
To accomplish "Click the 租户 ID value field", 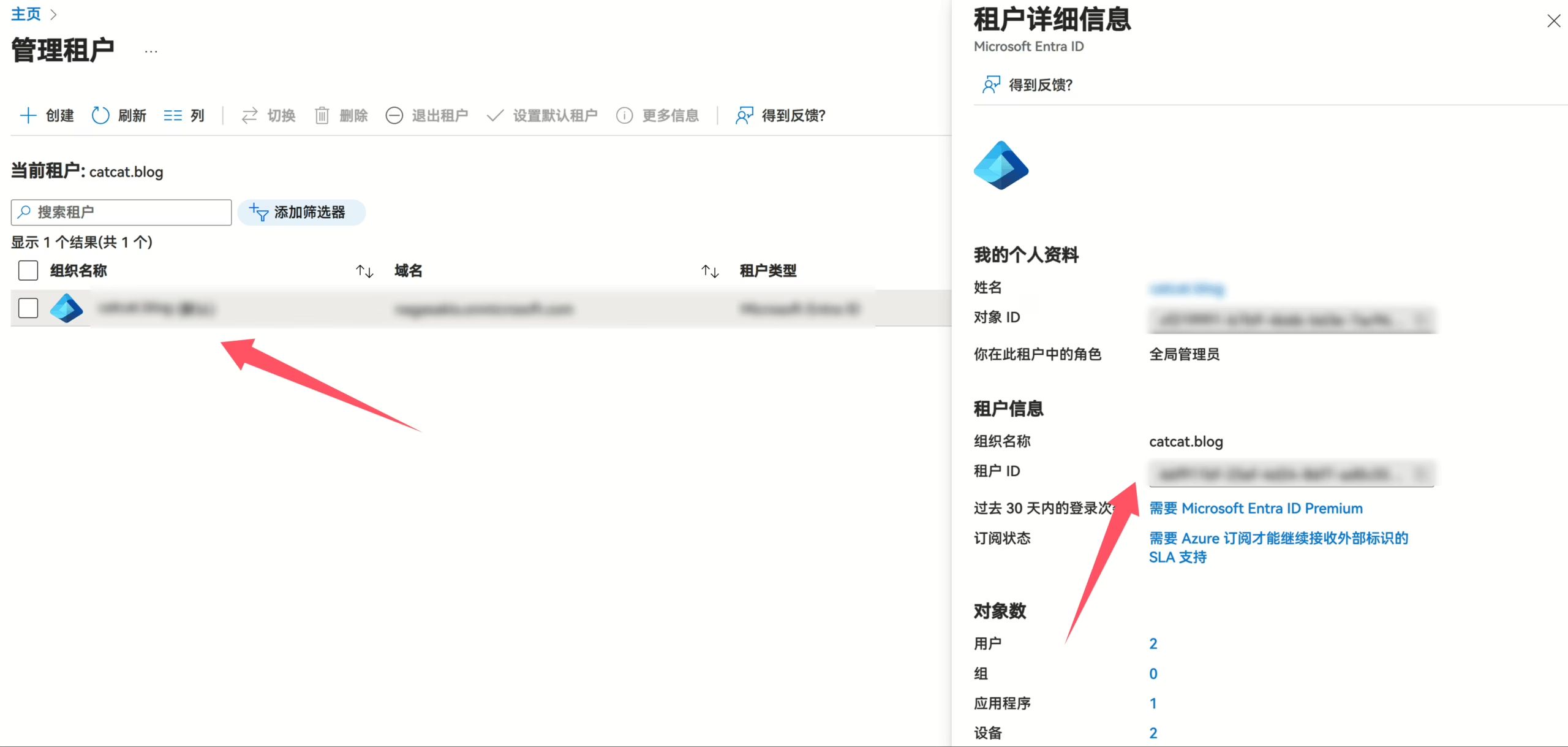I will pyautogui.click(x=1292, y=473).
